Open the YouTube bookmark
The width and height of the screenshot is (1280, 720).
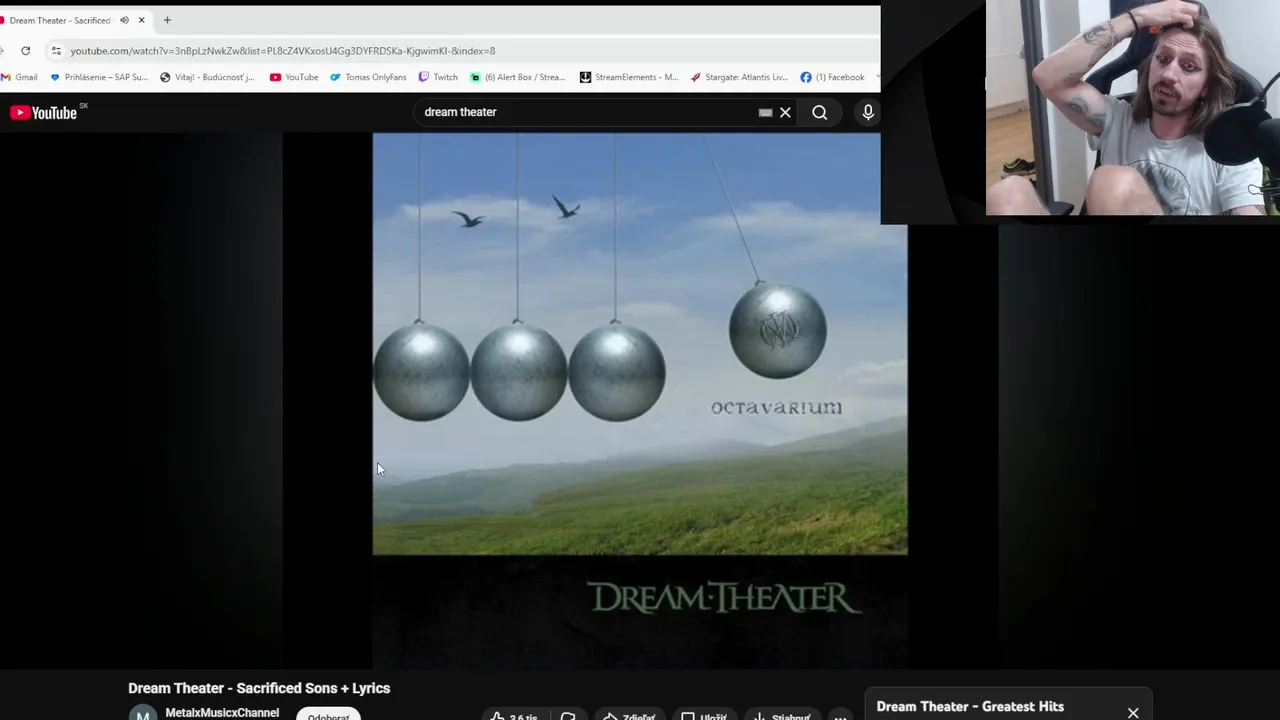tap(294, 77)
